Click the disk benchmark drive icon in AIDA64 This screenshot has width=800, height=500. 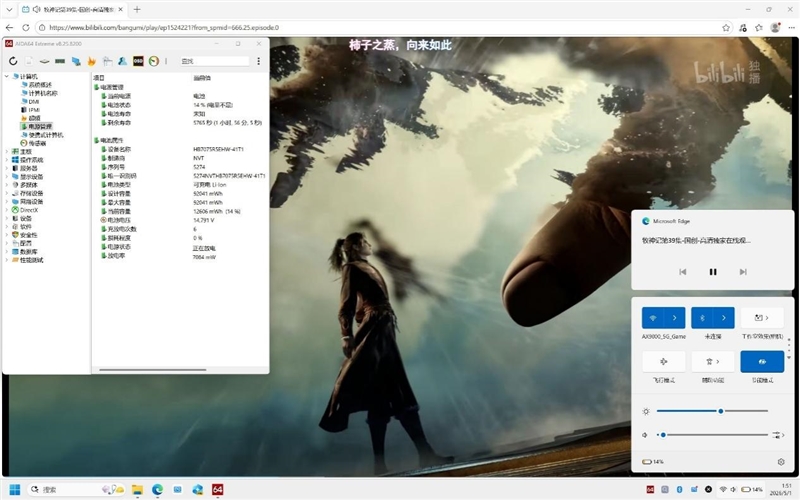coord(44,61)
